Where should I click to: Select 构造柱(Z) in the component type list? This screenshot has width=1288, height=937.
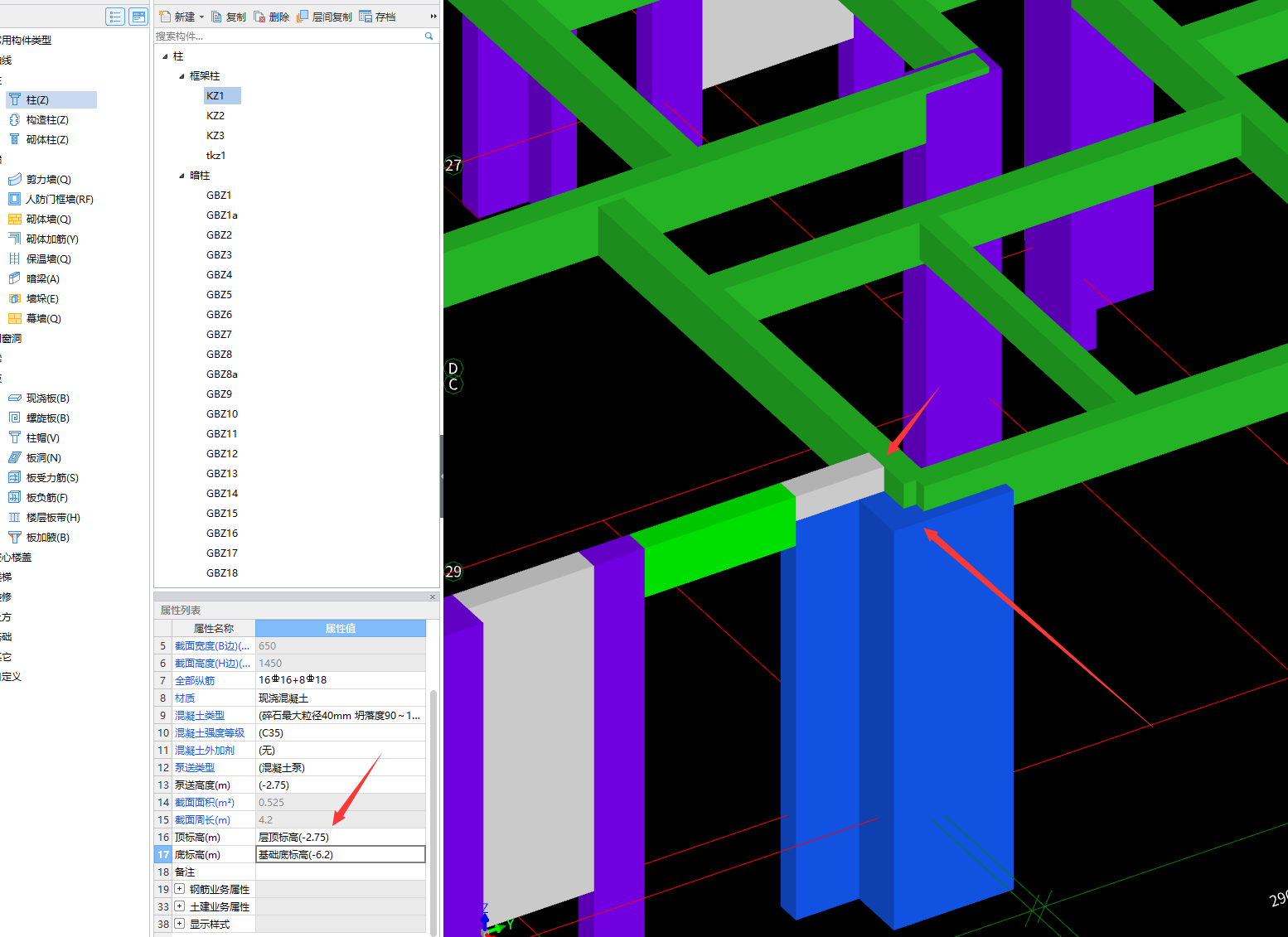click(46, 120)
